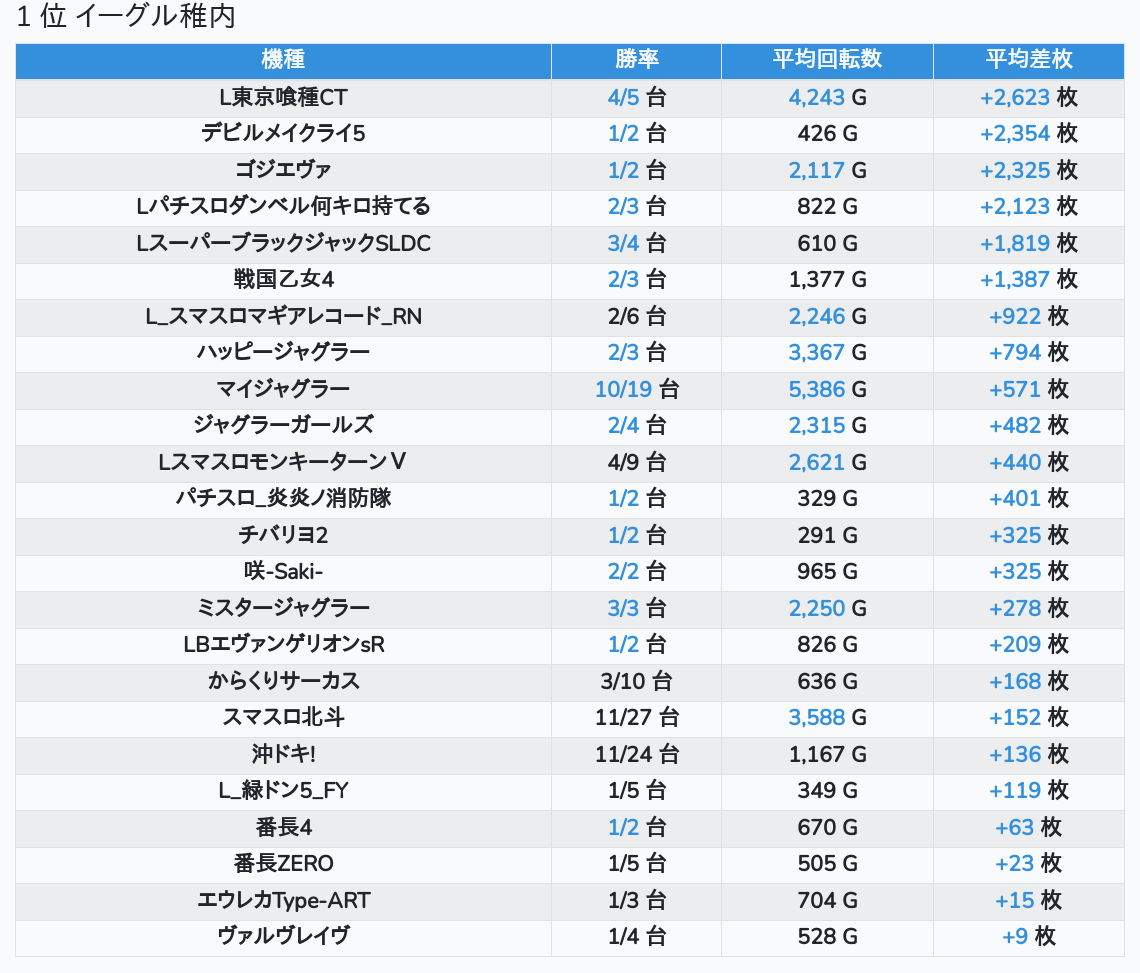Viewport: 1140px width, 973px height.
Task: Select LスーパーブラックジャックSLDC machine name
Action: (283, 243)
